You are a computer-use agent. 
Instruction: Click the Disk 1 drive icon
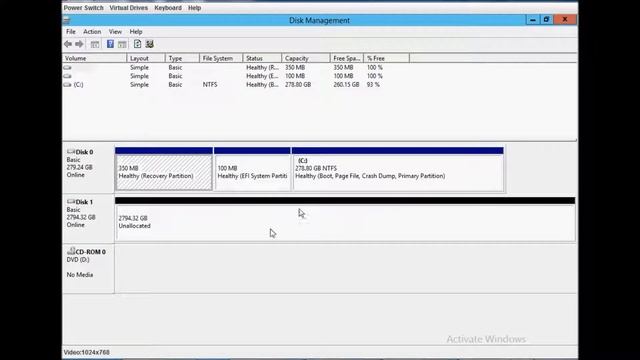coord(71,202)
